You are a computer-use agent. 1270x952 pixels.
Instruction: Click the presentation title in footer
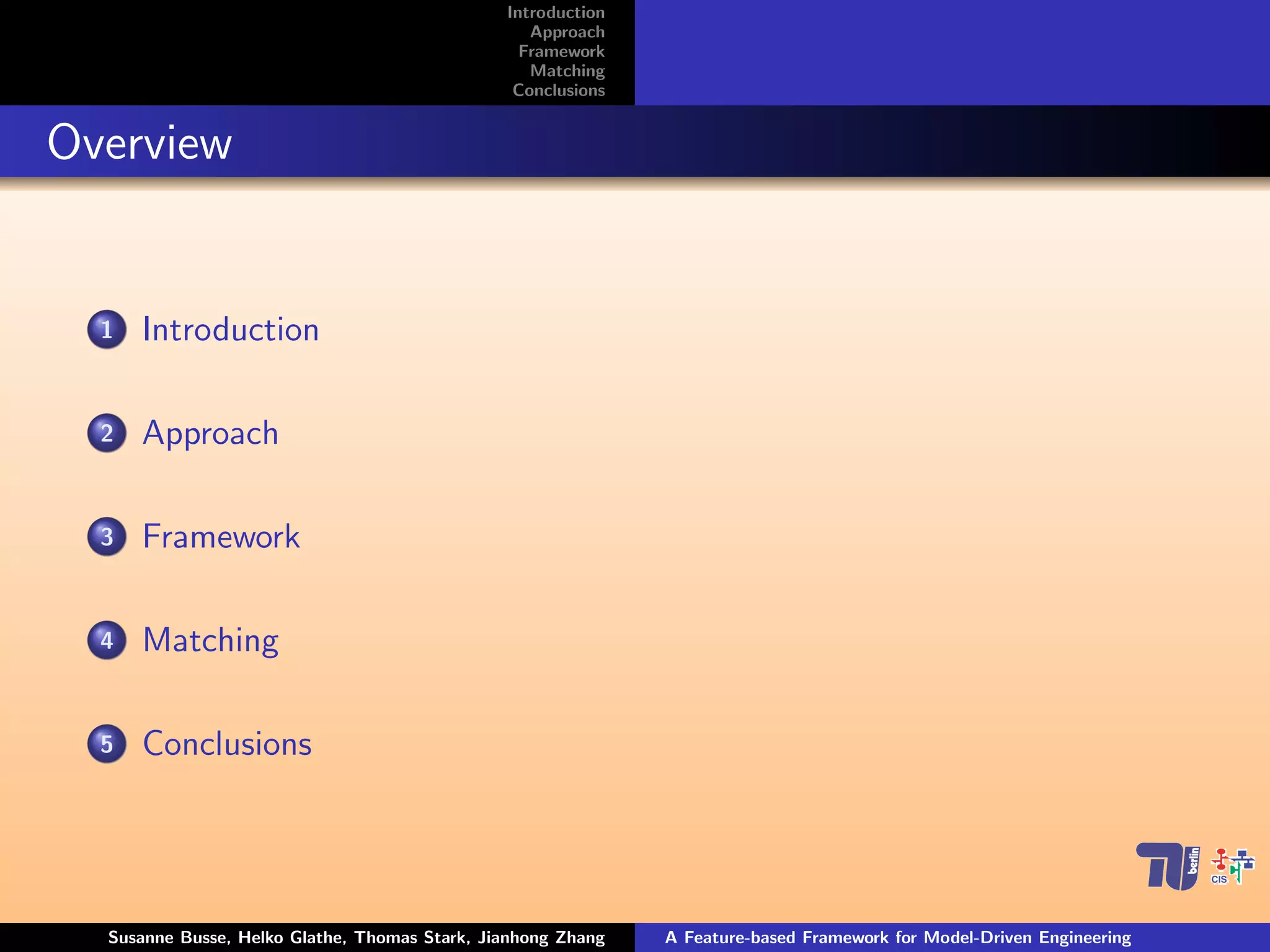point(897,937)
